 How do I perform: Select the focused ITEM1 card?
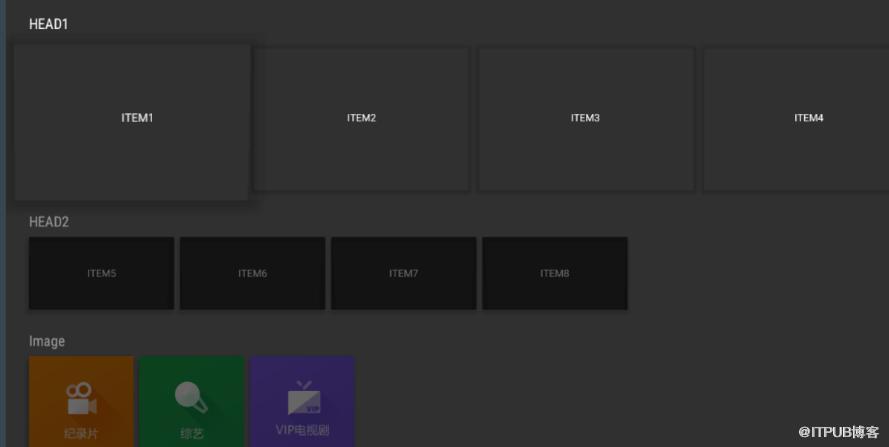point(132,122)
